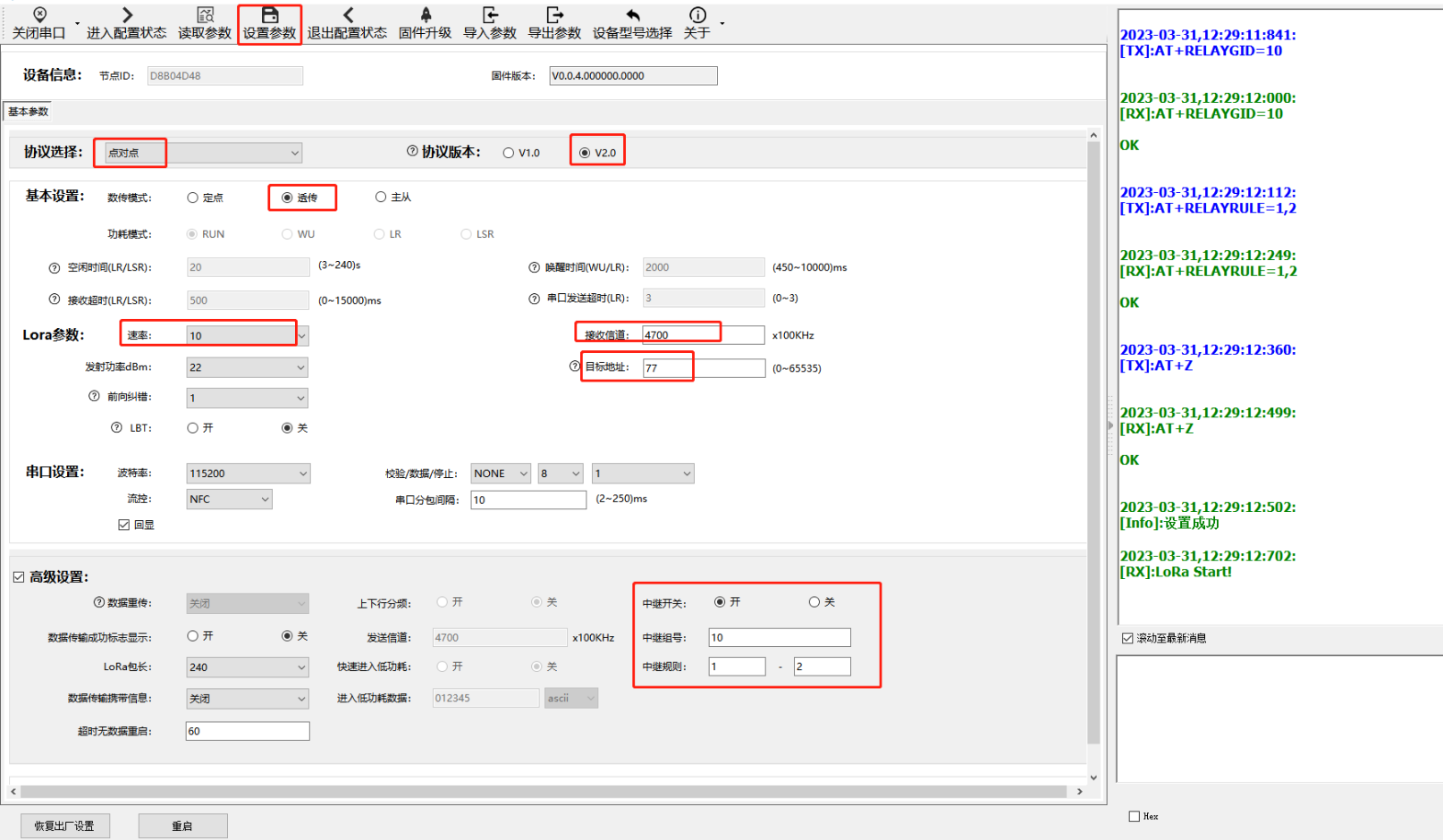
Task: Select the V1.0 protocol version radio button
Action: pos(509,153)
